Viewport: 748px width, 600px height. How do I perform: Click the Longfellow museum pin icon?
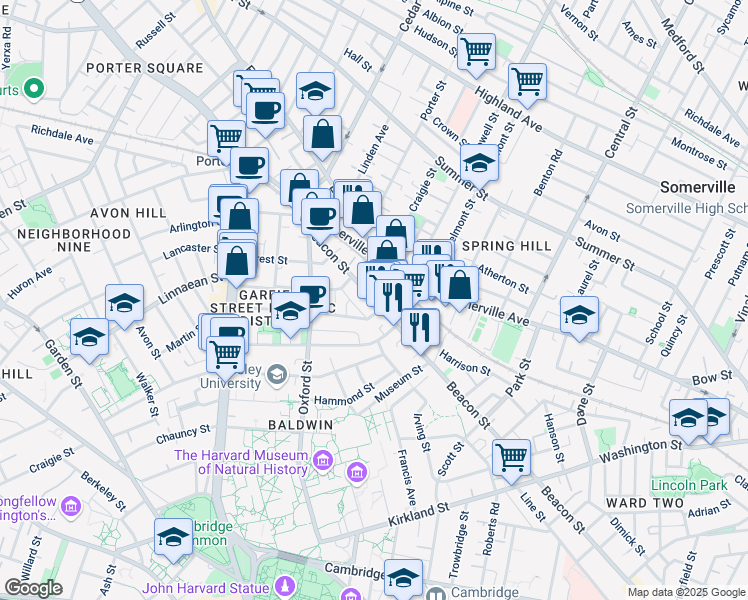pyautogui.click(x=71, y=507)
